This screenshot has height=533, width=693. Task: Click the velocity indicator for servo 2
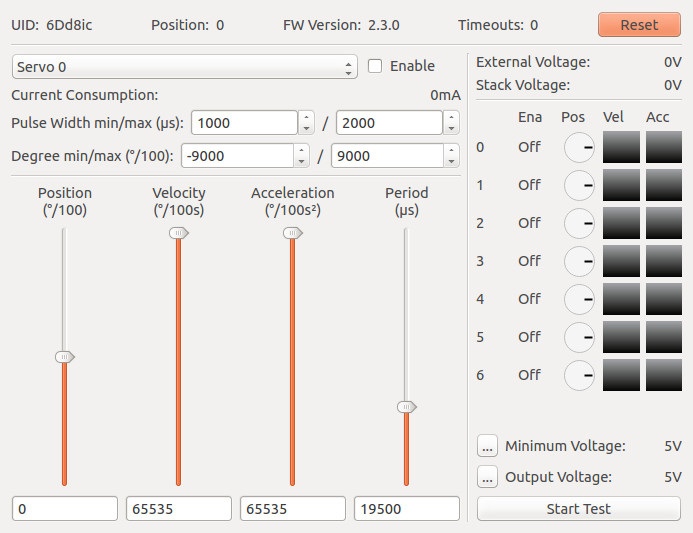(621, 223)
